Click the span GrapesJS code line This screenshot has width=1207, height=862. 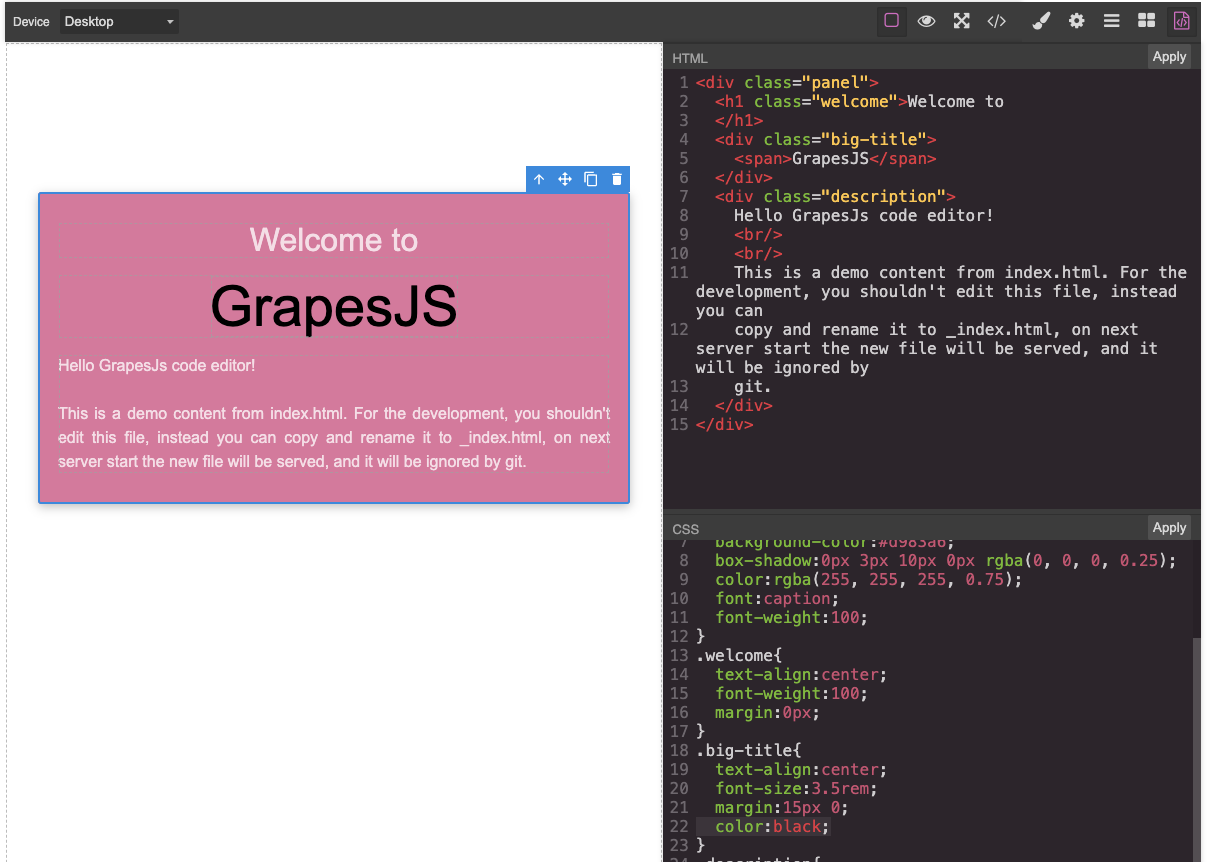click(835, 159)
